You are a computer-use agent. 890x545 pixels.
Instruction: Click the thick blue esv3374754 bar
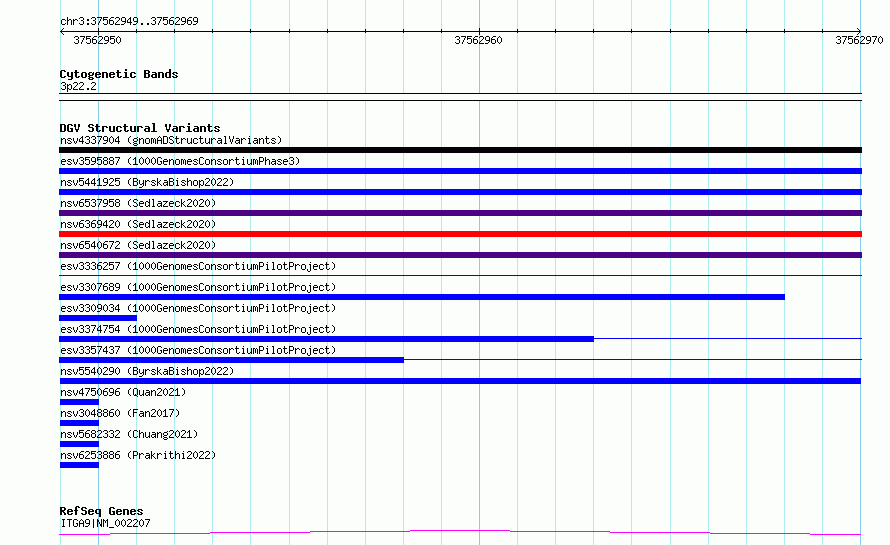coord(326,339)
